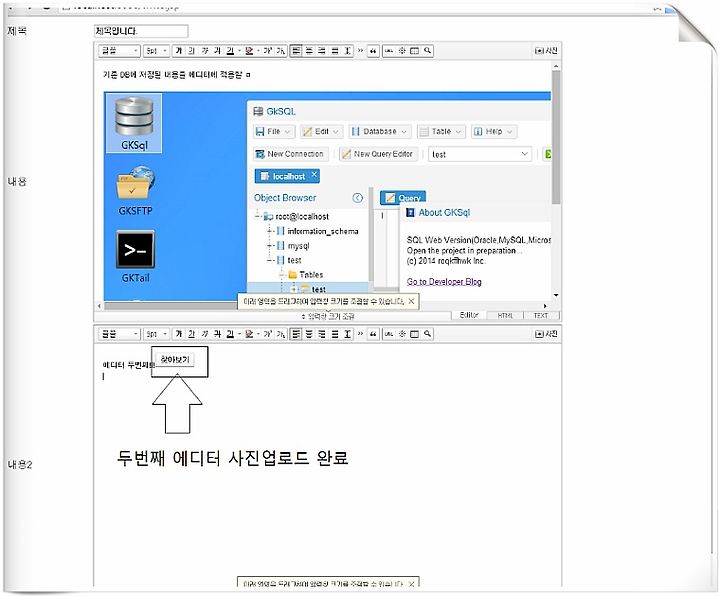
Task: Switch to the Editor tab
Action: tap(469, 315)
